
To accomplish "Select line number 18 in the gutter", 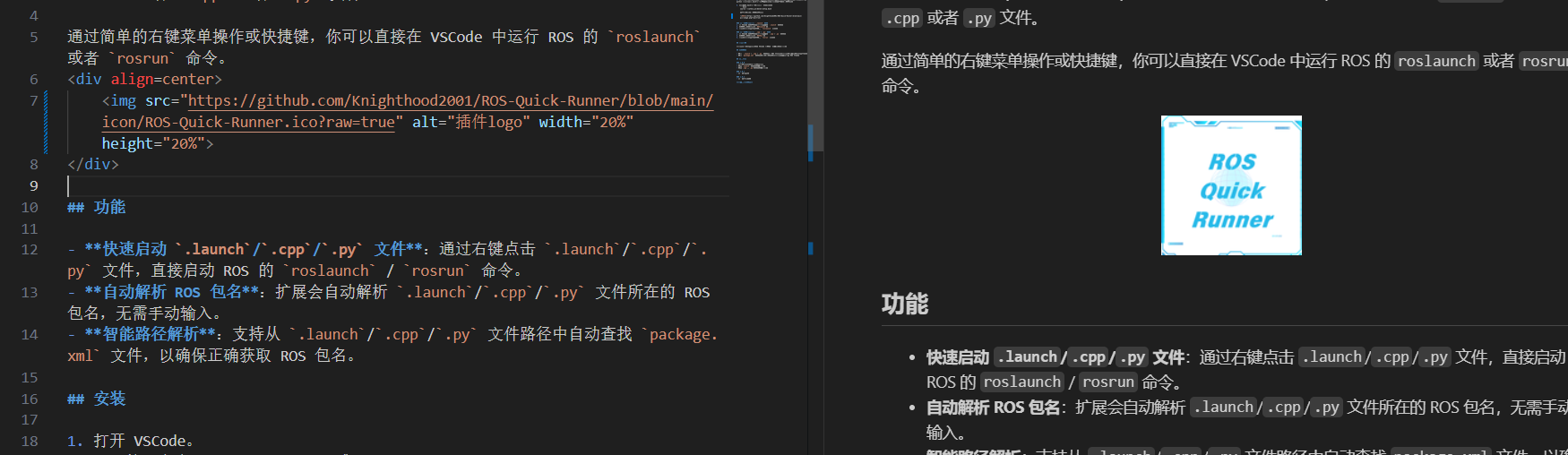I will [30, 441].
